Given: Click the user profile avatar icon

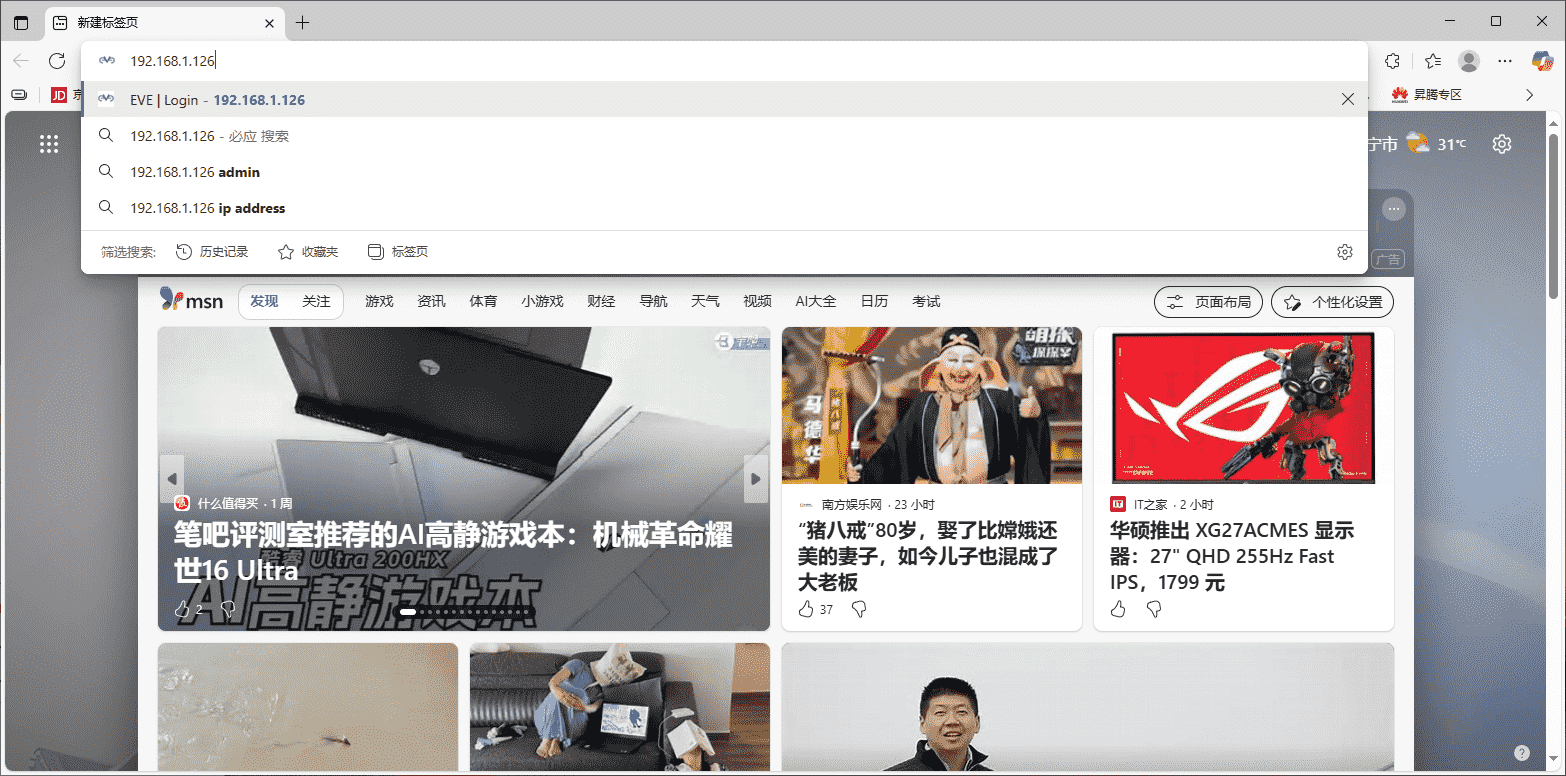Looking at the screenshot, I should [1469, 61].
